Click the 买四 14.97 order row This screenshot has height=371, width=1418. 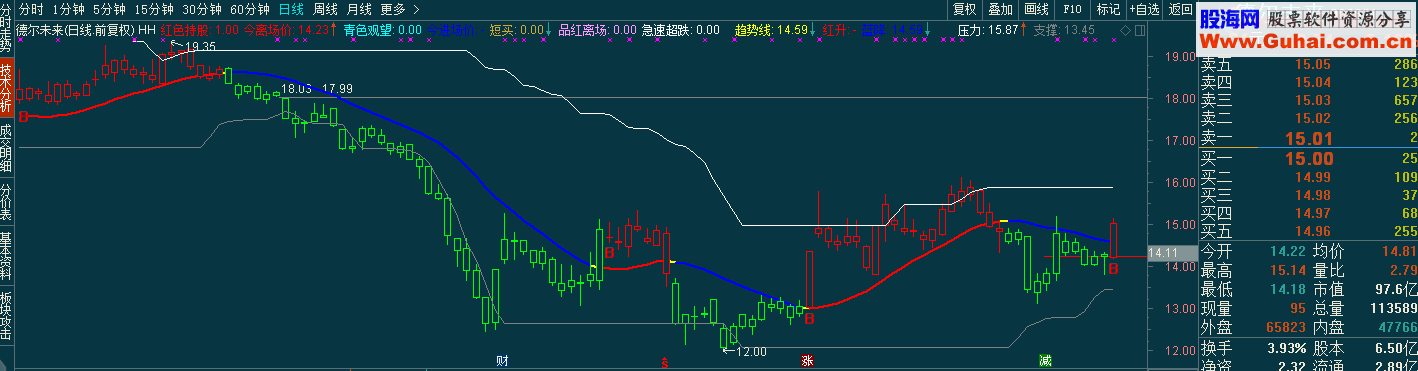click(1309, 213)
